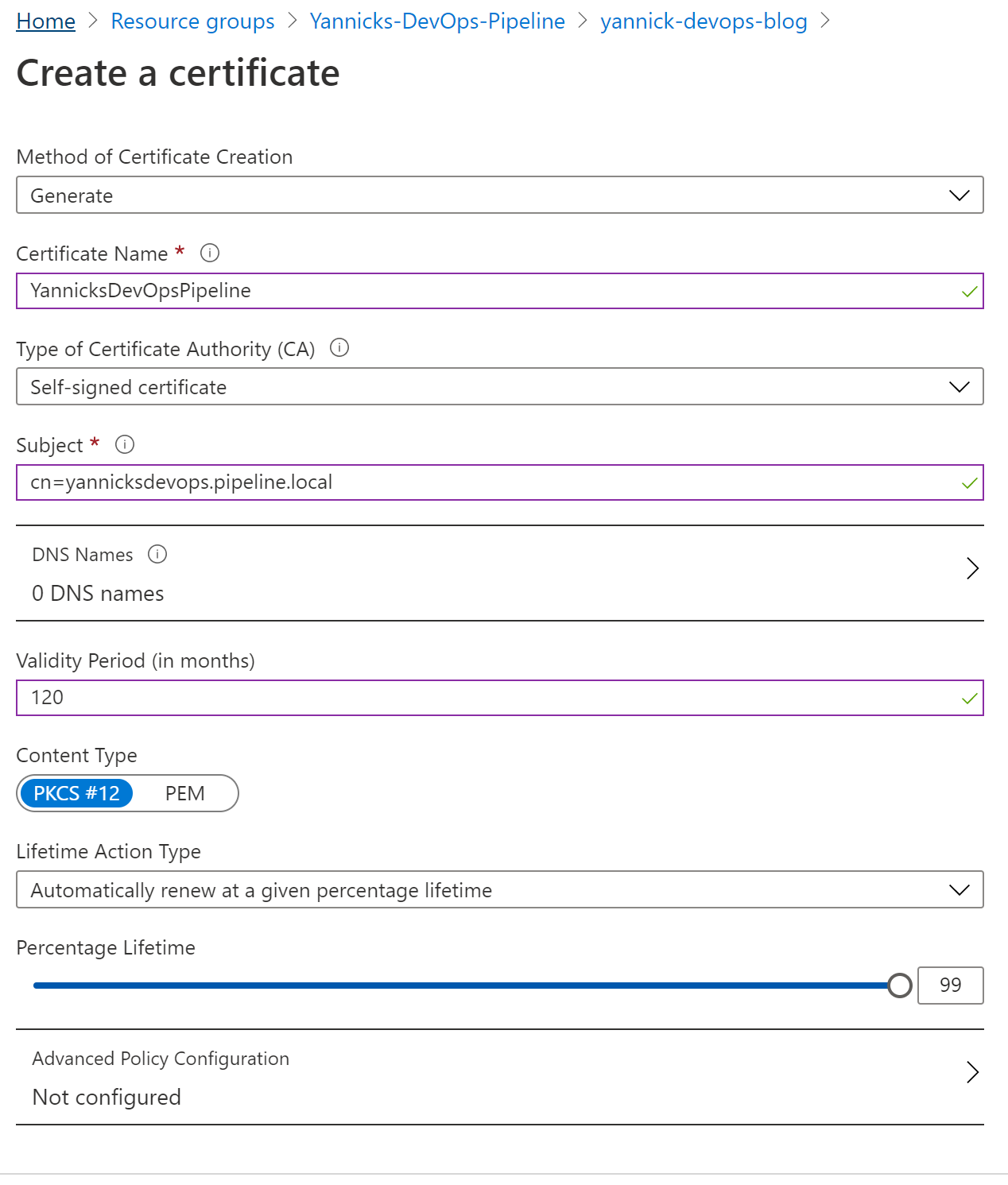Open Yannicks-DevOps-Pipeline breadcrumb link
This screenshot has height=1185, width=1008.
(x=437, y=21)
